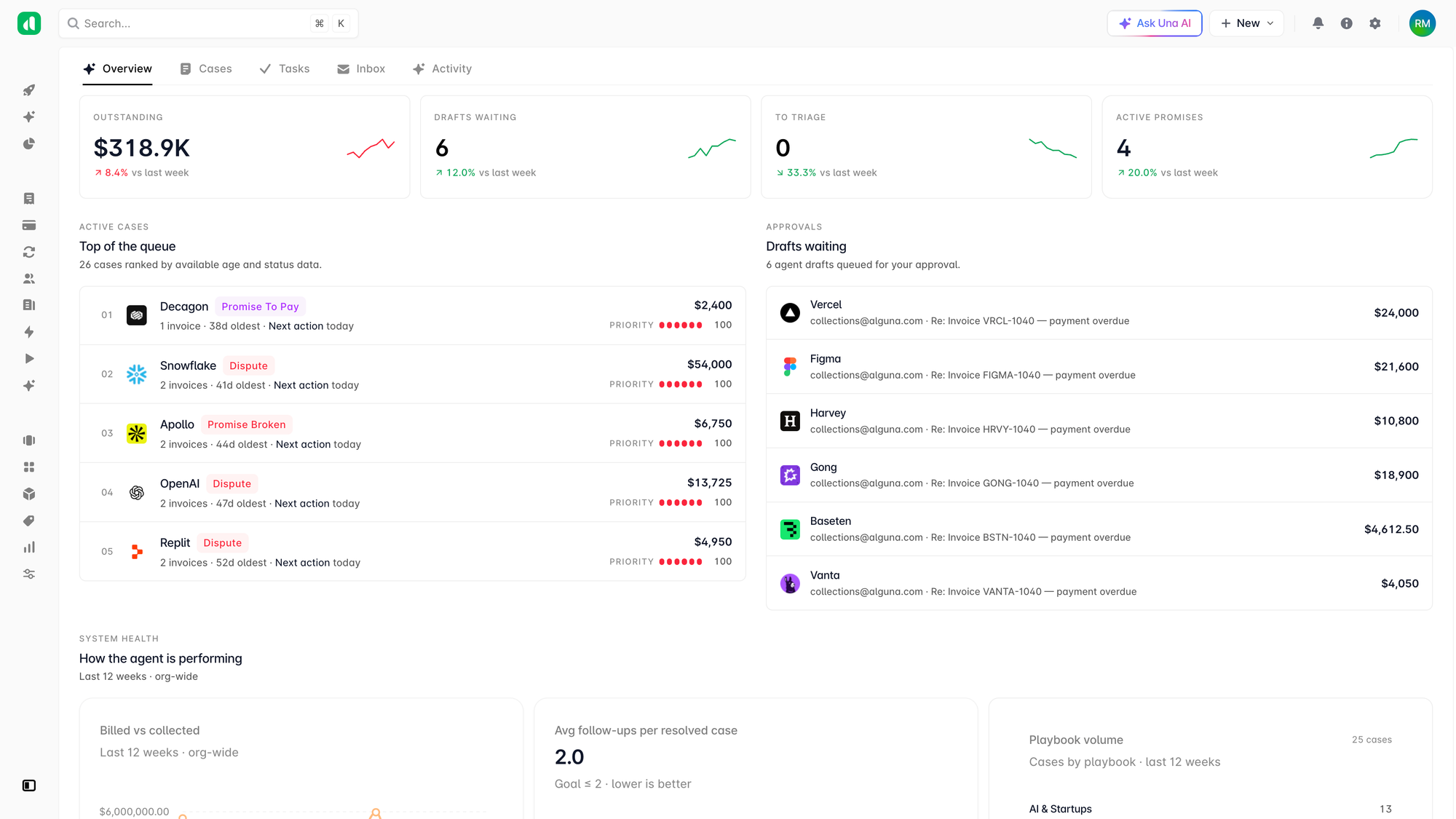
Task: Click the Figma draft amount $21,600
Action: (1396, 367)
